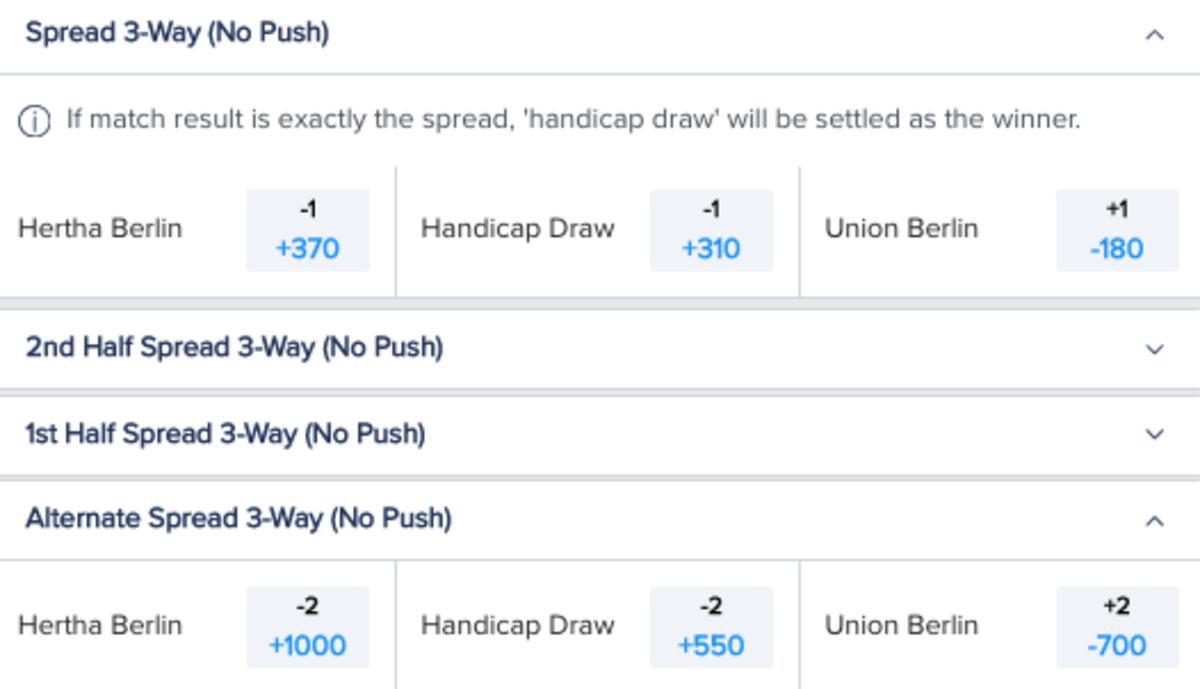The height and width of the screenshot is (689, 1200).
Task: Click the info icon beside handicap draw note
Action: tap(34, 122)
